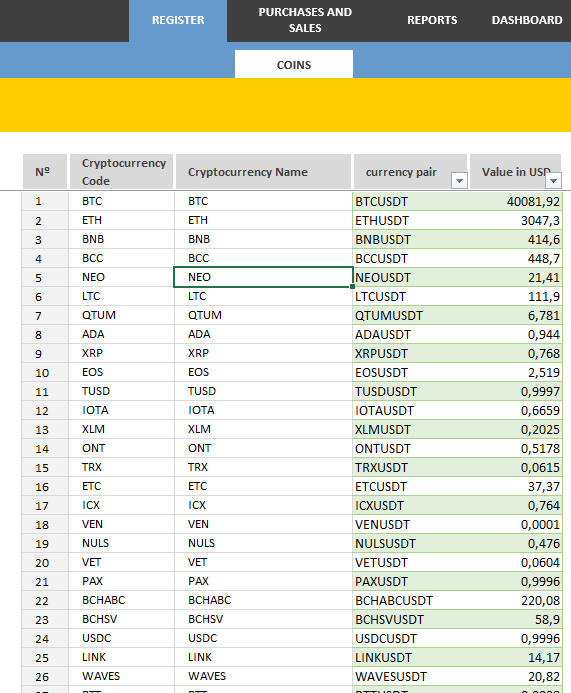The width and height of the screenshot is (571, 693).
Task: Select the selected NEO name cell
Action: point(263,277)
